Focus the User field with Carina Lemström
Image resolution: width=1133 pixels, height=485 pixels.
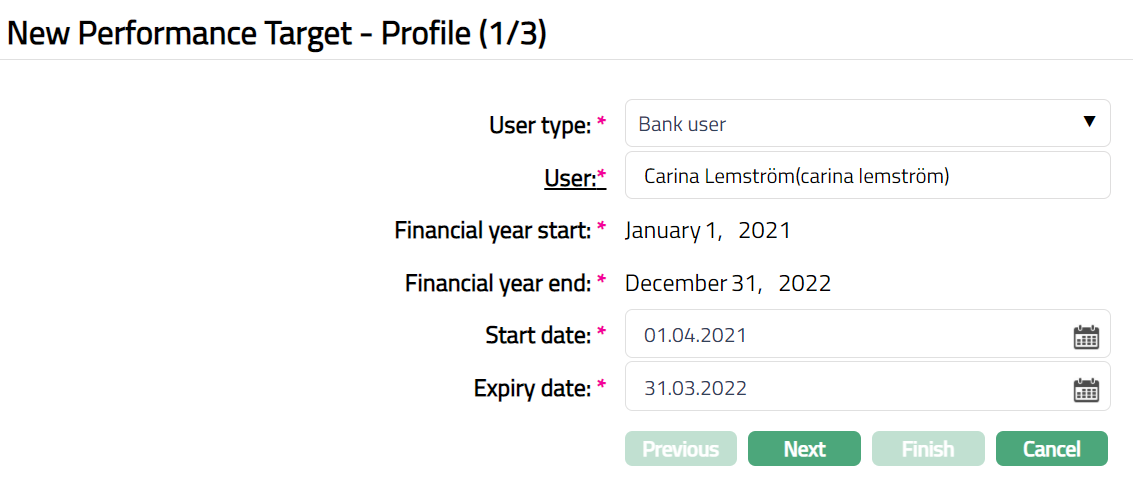click(866, 177)
